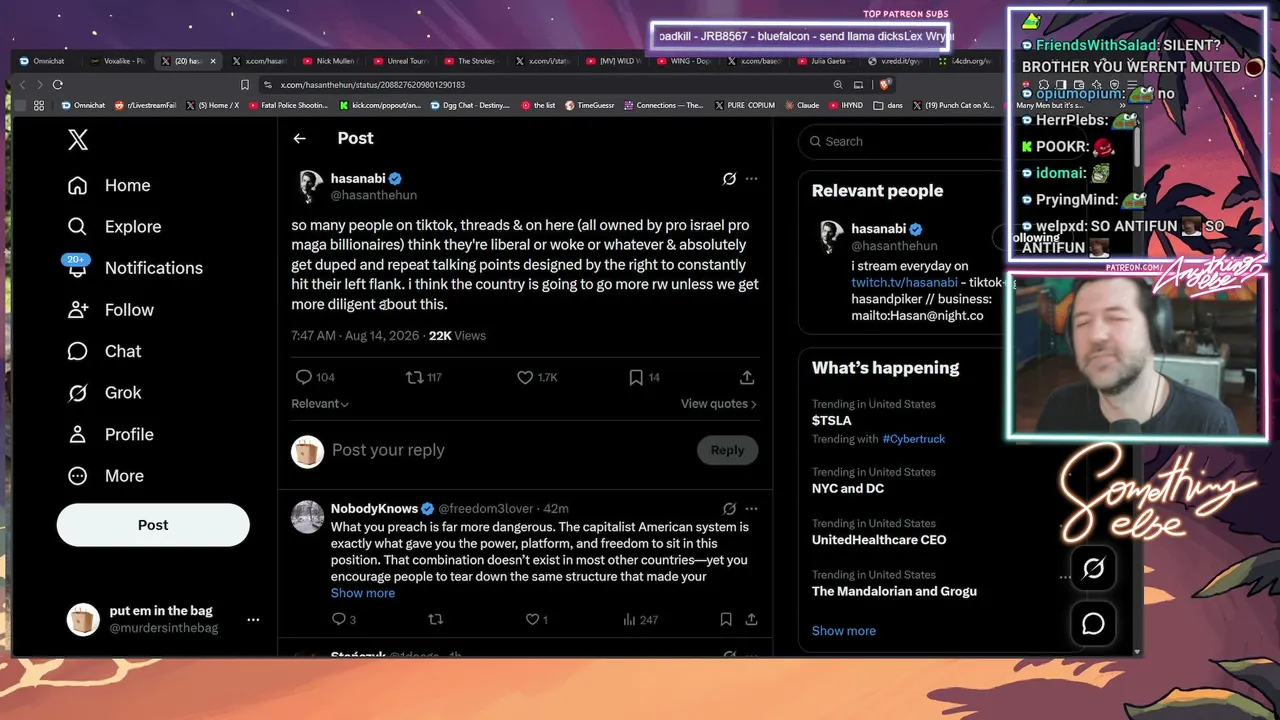Viewport: 1280px width, 720px height.
Task: Open the $TSLA trending topic
Action: [832, 421]
